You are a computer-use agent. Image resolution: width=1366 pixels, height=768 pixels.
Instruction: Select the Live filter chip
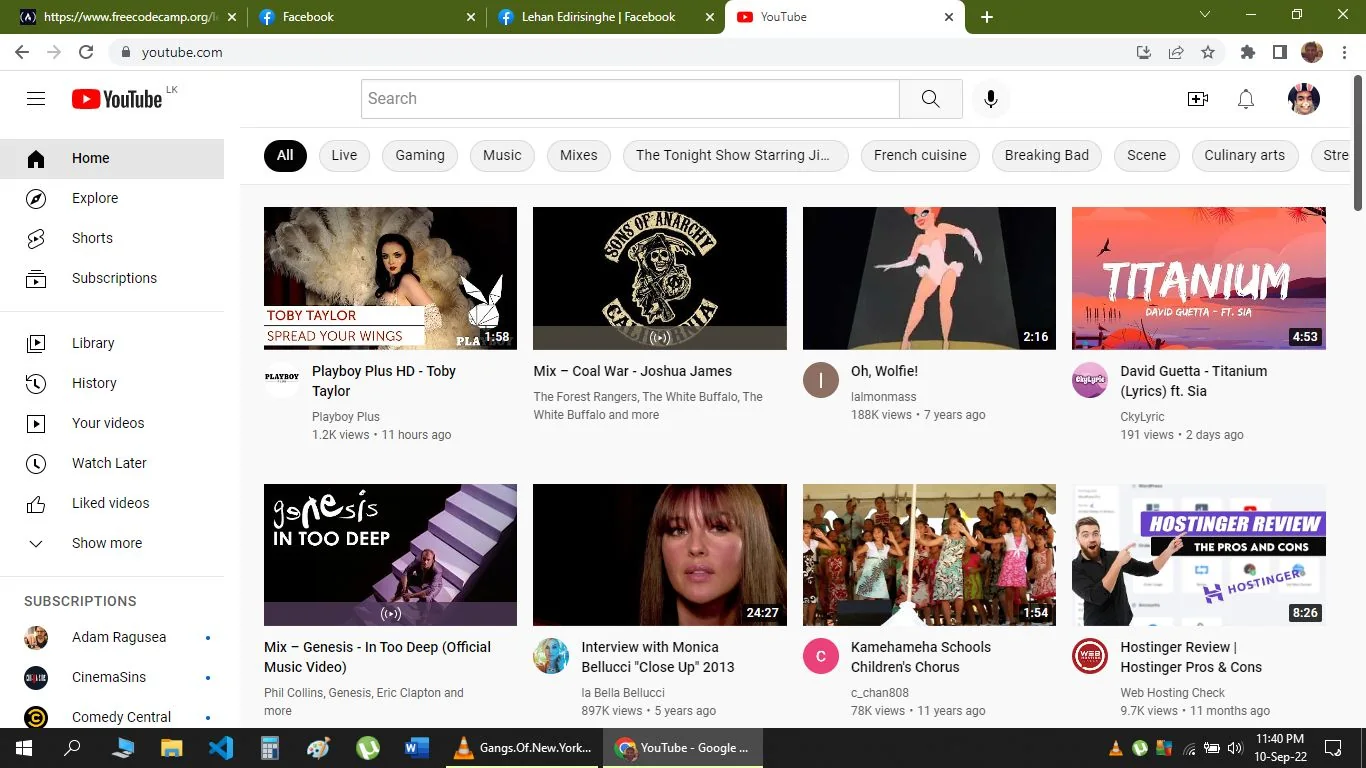pyautogui.click(x=344, y=155)
